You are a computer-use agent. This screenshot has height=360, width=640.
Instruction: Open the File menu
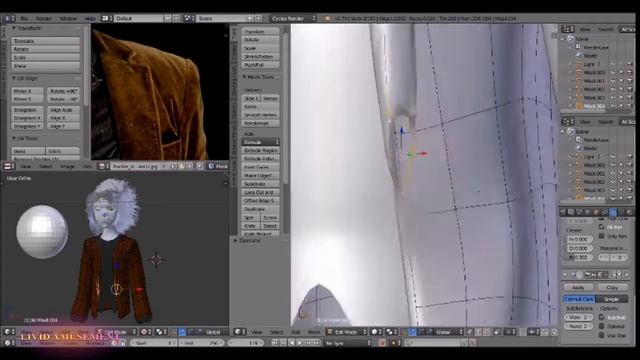[x=24, y=18]
